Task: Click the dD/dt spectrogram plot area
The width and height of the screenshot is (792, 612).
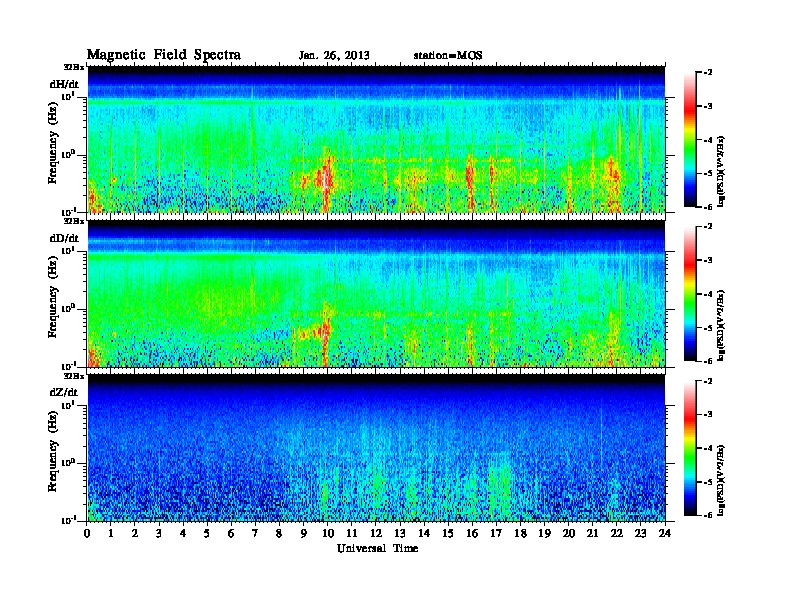Action: [x=376, y=294]
